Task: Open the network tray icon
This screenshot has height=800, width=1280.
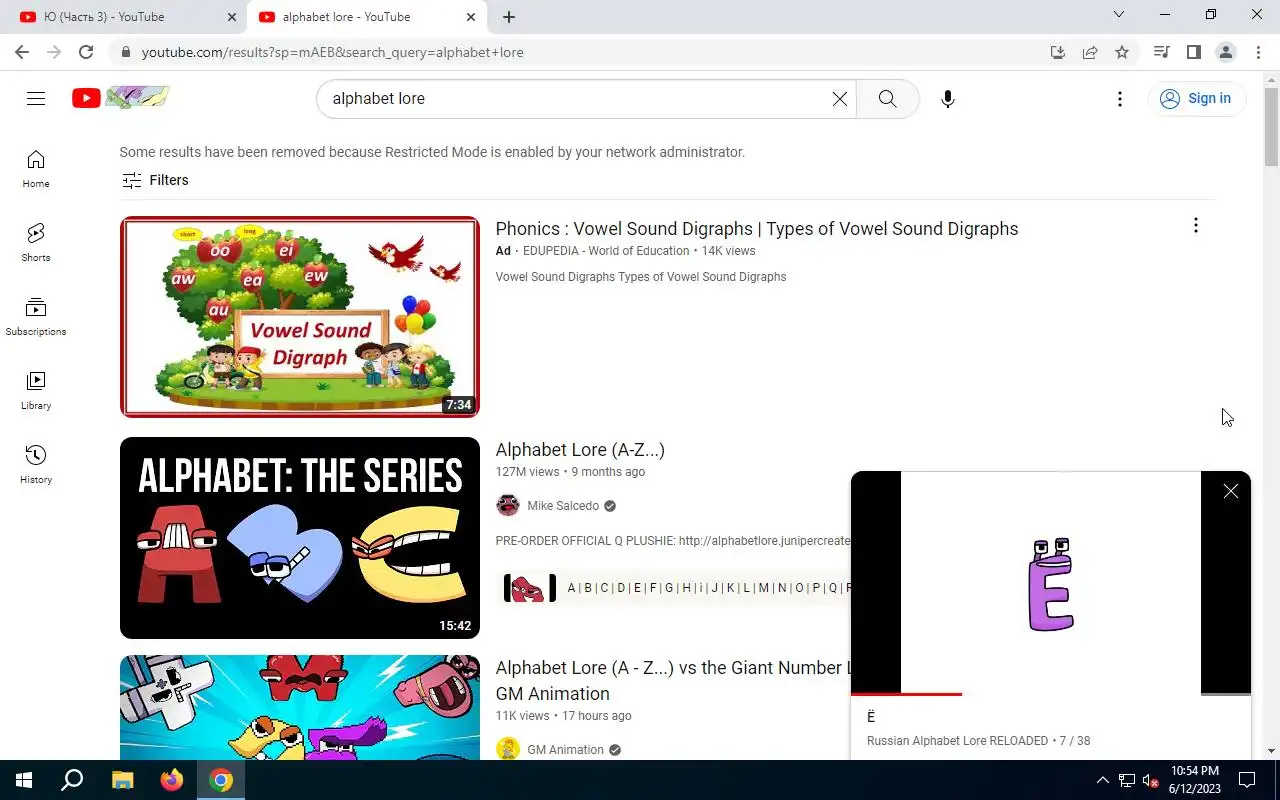Action: click(1127, 780)
